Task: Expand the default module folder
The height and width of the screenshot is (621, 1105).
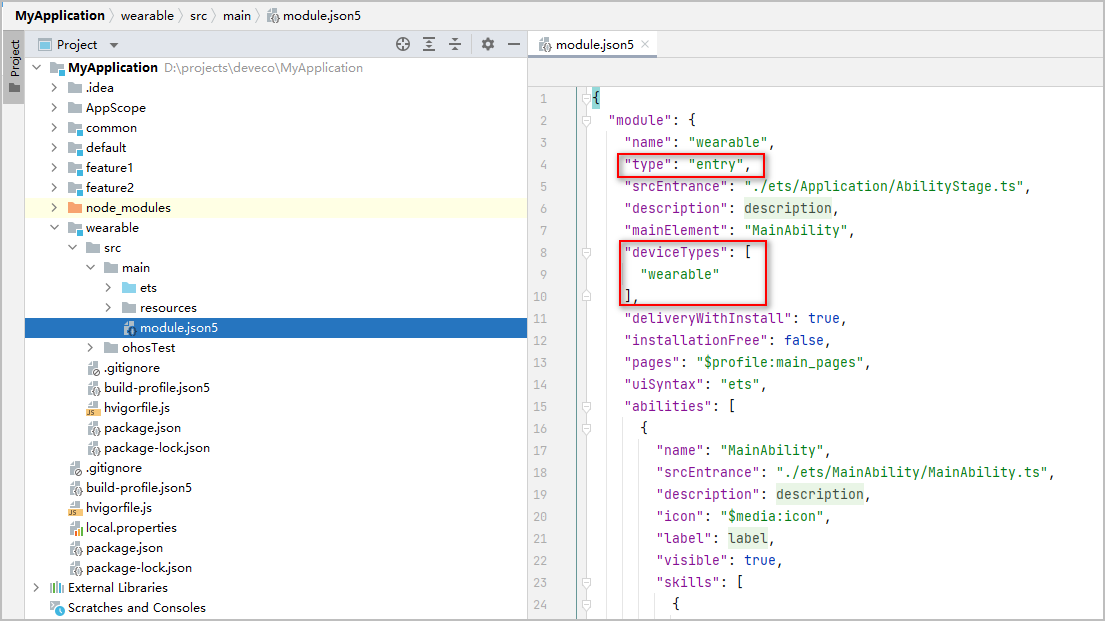Action: click(x=54, y=147)
